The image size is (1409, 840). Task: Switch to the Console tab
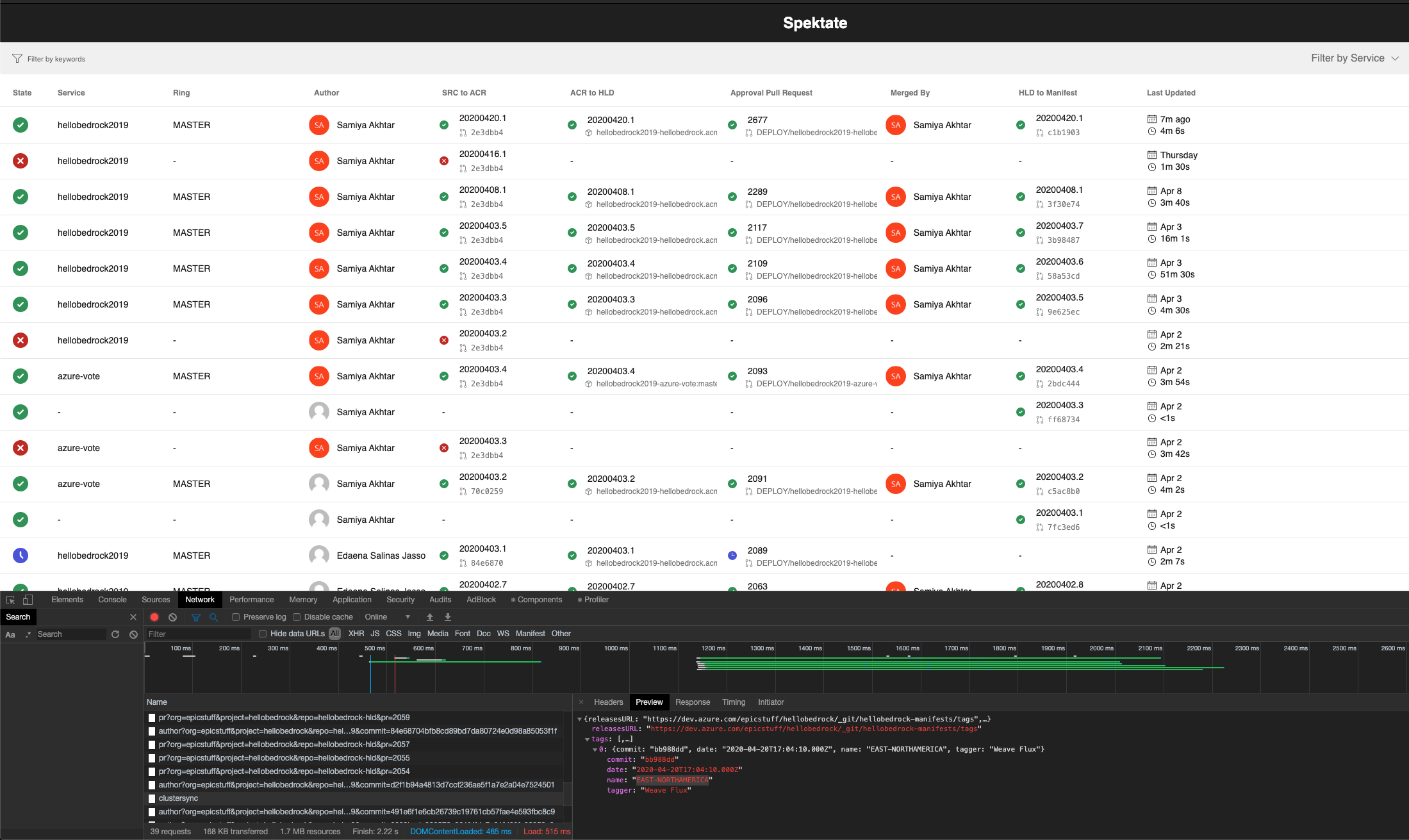(112, 600)
